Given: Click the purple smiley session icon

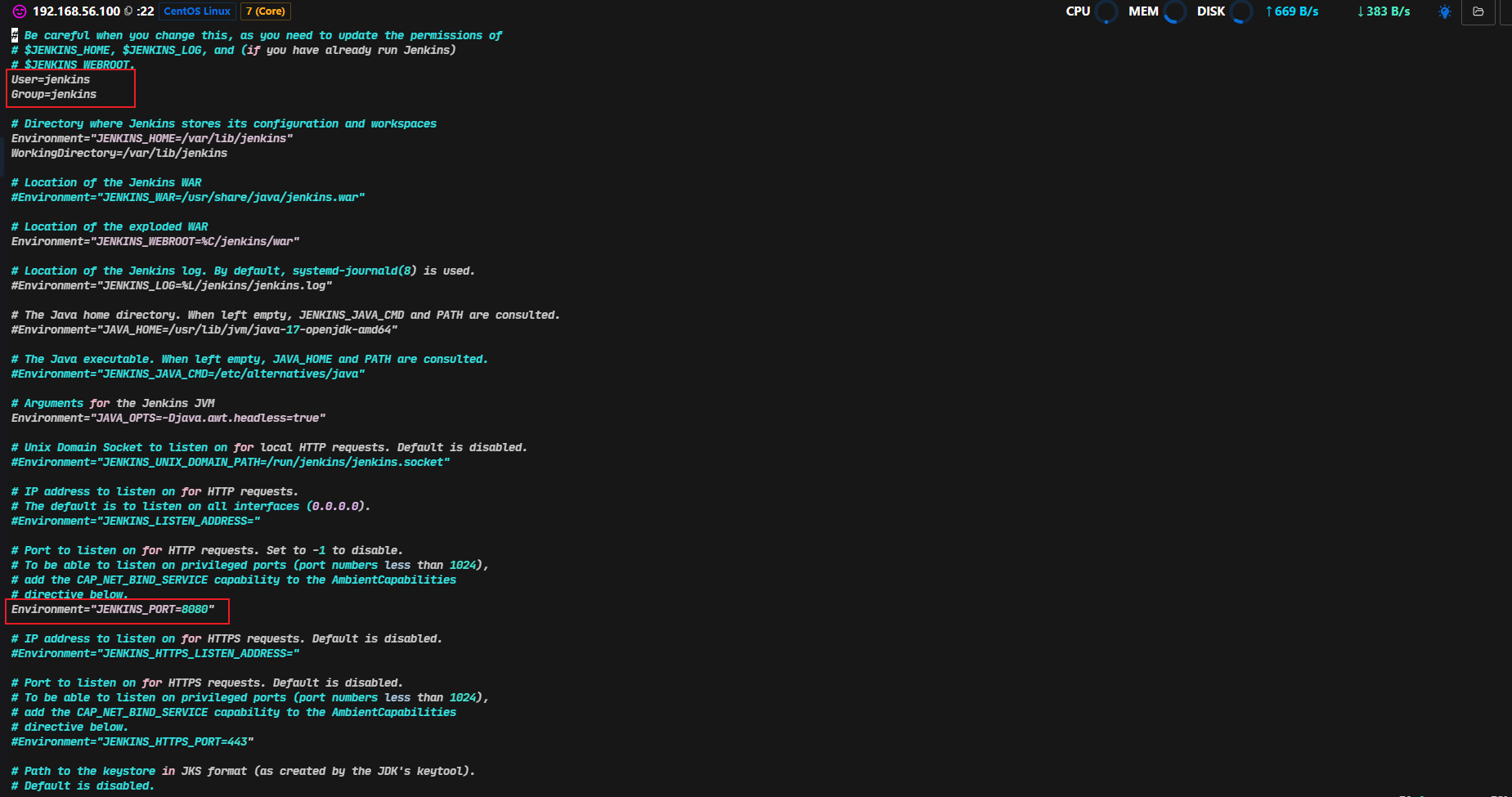Looking at the screenshot, I should click(x=20, y=11).
